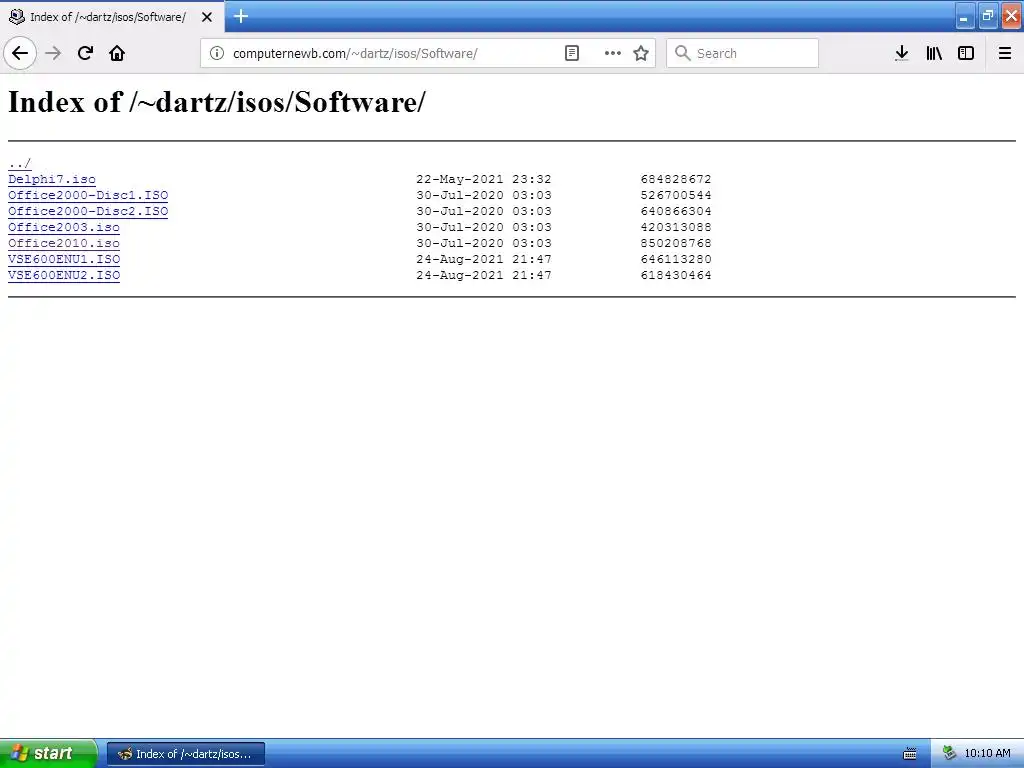Image resolution: width=1024 pixels, height=768 pixels.
Task: Click file size 526700544
Action: point(676,195)
